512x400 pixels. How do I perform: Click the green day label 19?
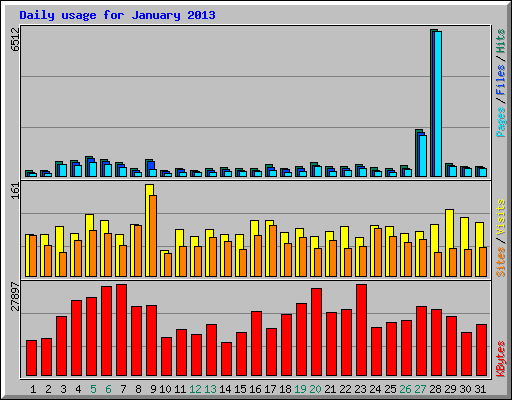(300, 389)
